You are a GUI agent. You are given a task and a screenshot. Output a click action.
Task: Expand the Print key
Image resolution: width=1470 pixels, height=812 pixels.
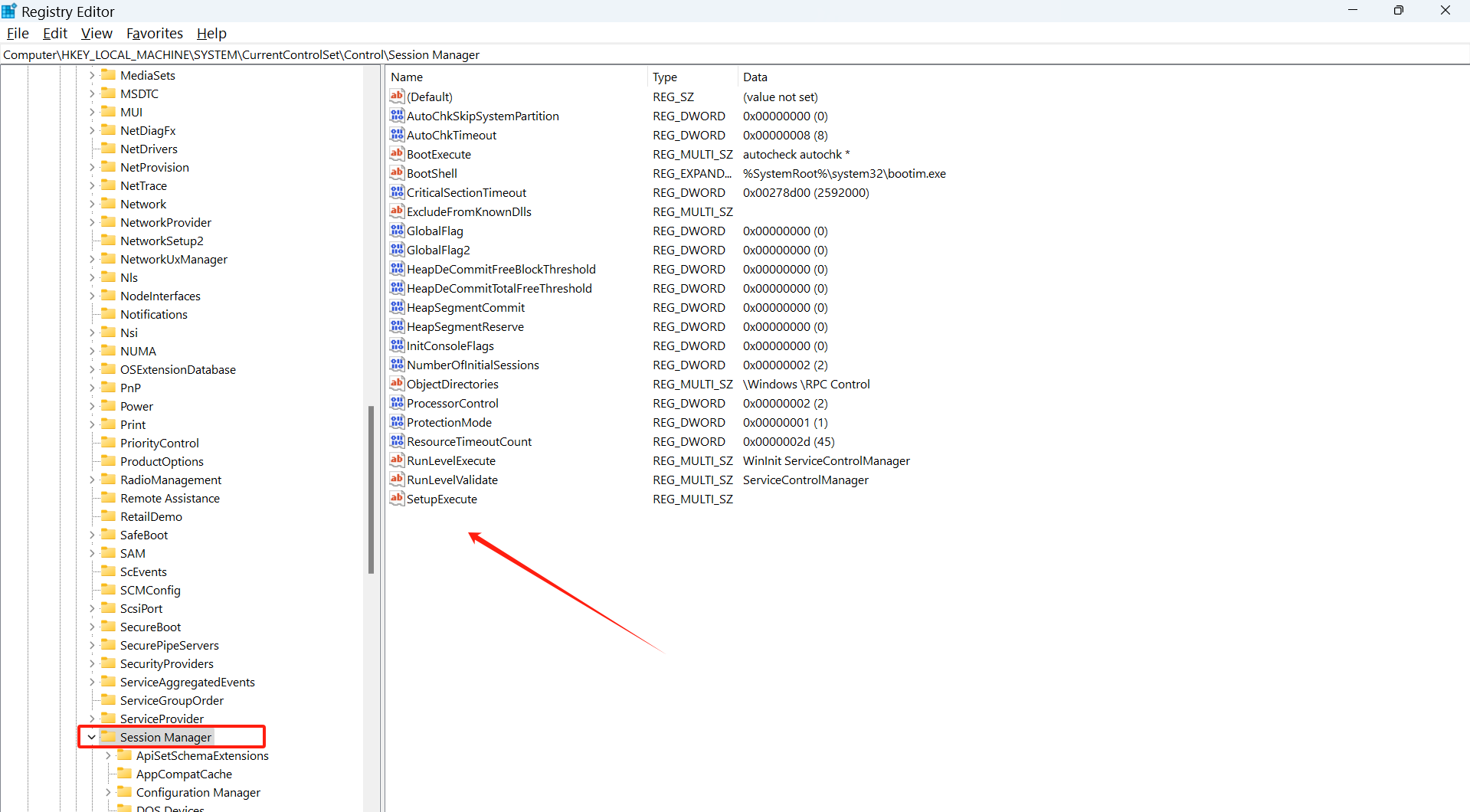(x=92, y=424)
